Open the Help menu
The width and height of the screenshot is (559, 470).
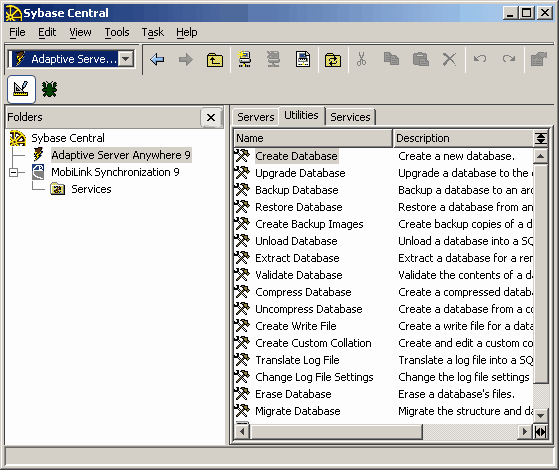(186, 32)
